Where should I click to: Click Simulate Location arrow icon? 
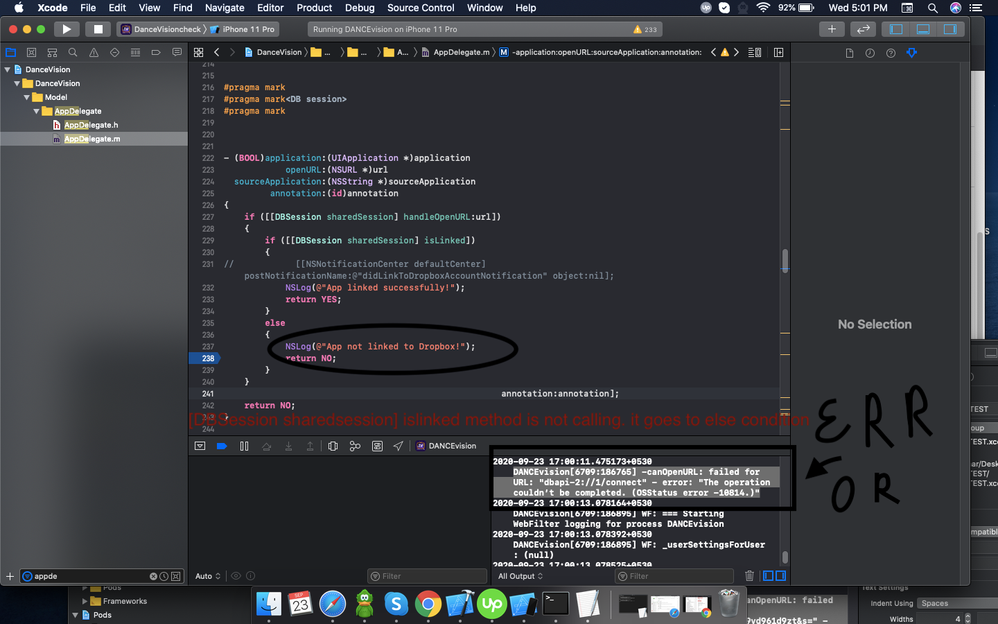tap(398, 446)
